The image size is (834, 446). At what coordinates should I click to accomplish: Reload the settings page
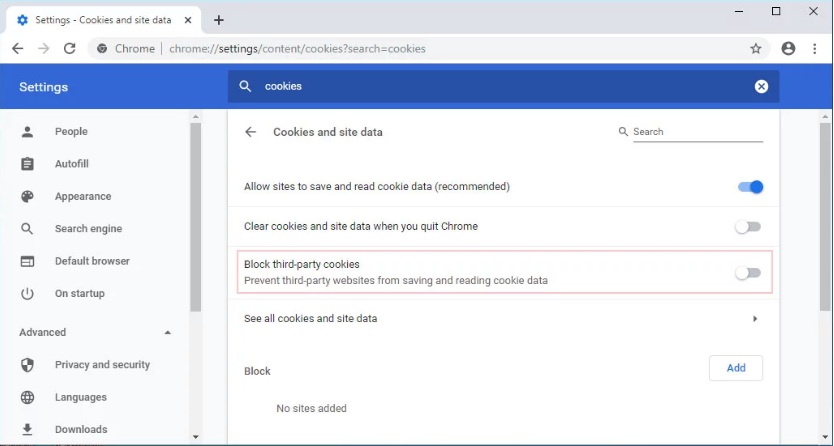70,48
